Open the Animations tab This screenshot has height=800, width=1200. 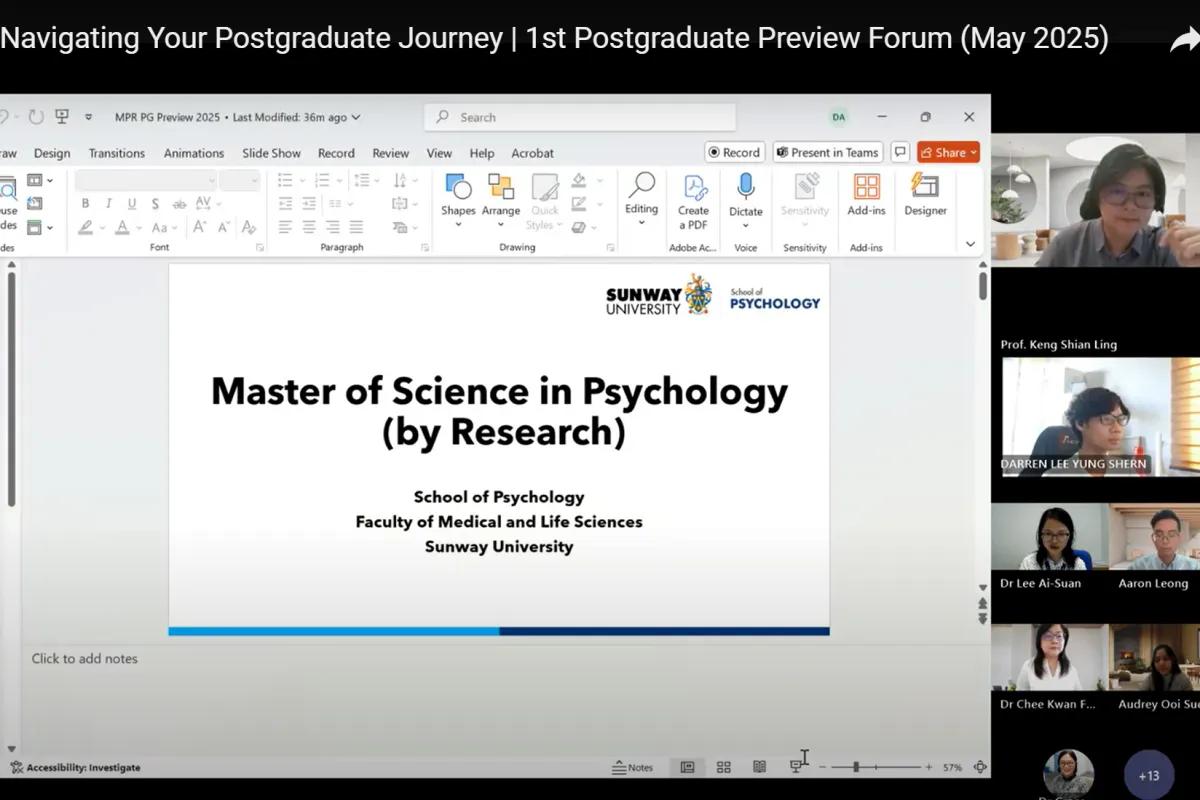point(194,153)
